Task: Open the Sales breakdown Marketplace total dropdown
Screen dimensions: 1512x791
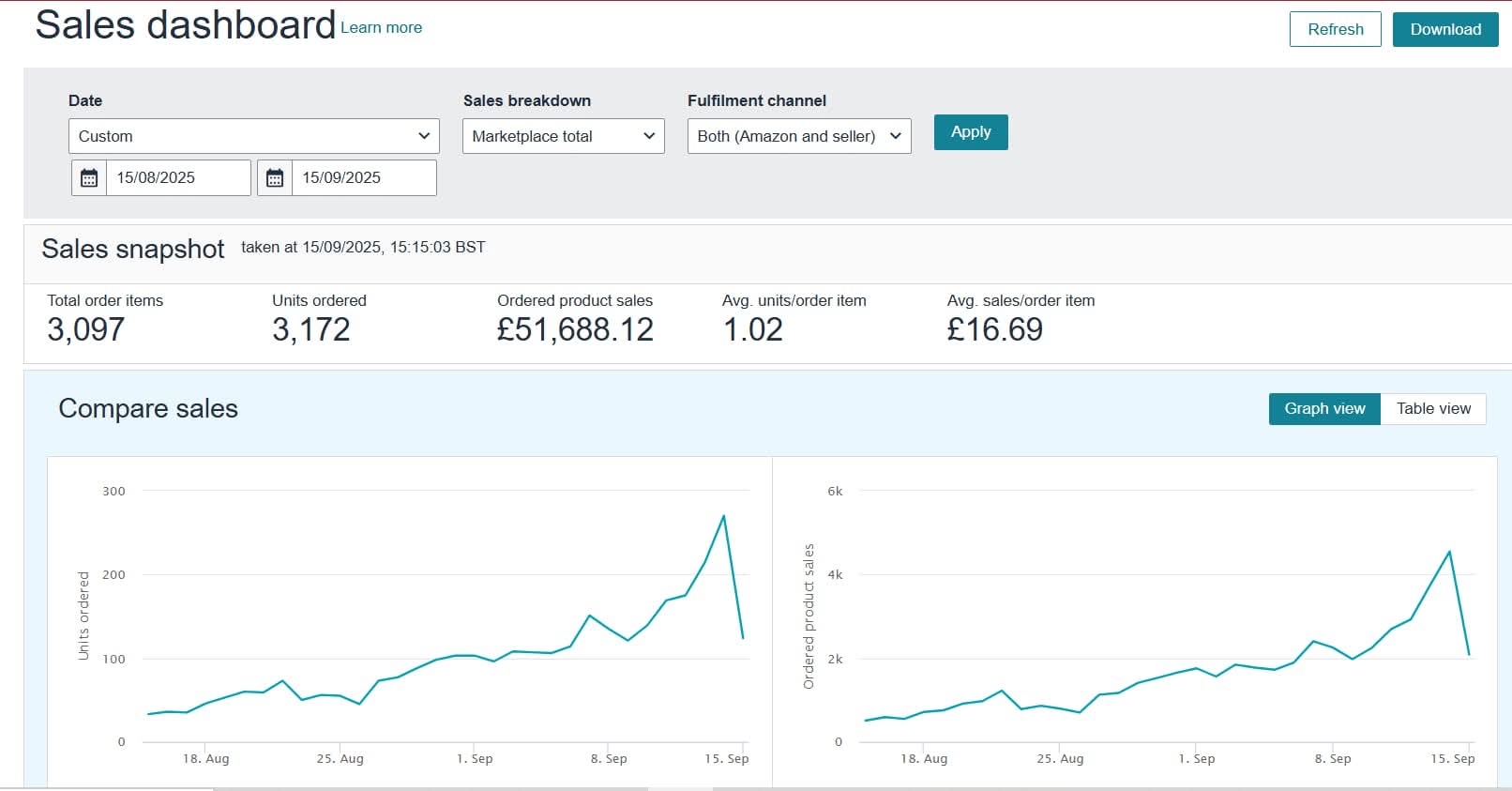Action: pos(563,136)
